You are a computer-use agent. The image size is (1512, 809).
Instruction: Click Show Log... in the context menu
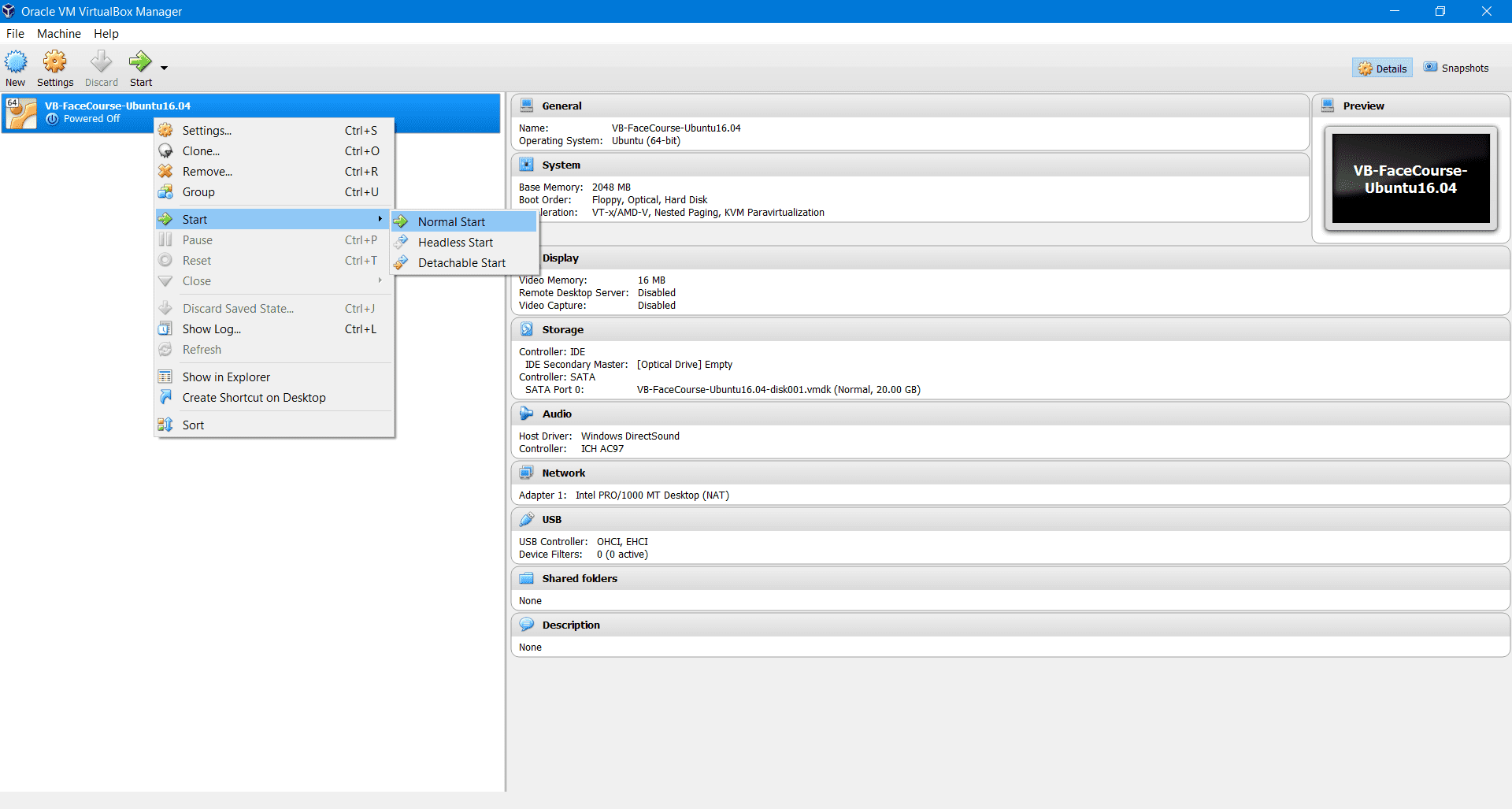tap(274, 329)
